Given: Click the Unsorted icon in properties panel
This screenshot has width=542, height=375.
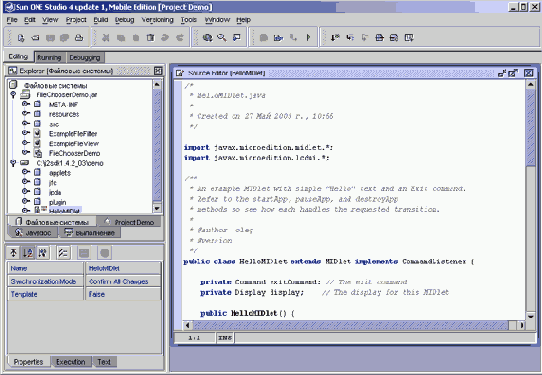Looking at the screenshot, I should [13, 253].
